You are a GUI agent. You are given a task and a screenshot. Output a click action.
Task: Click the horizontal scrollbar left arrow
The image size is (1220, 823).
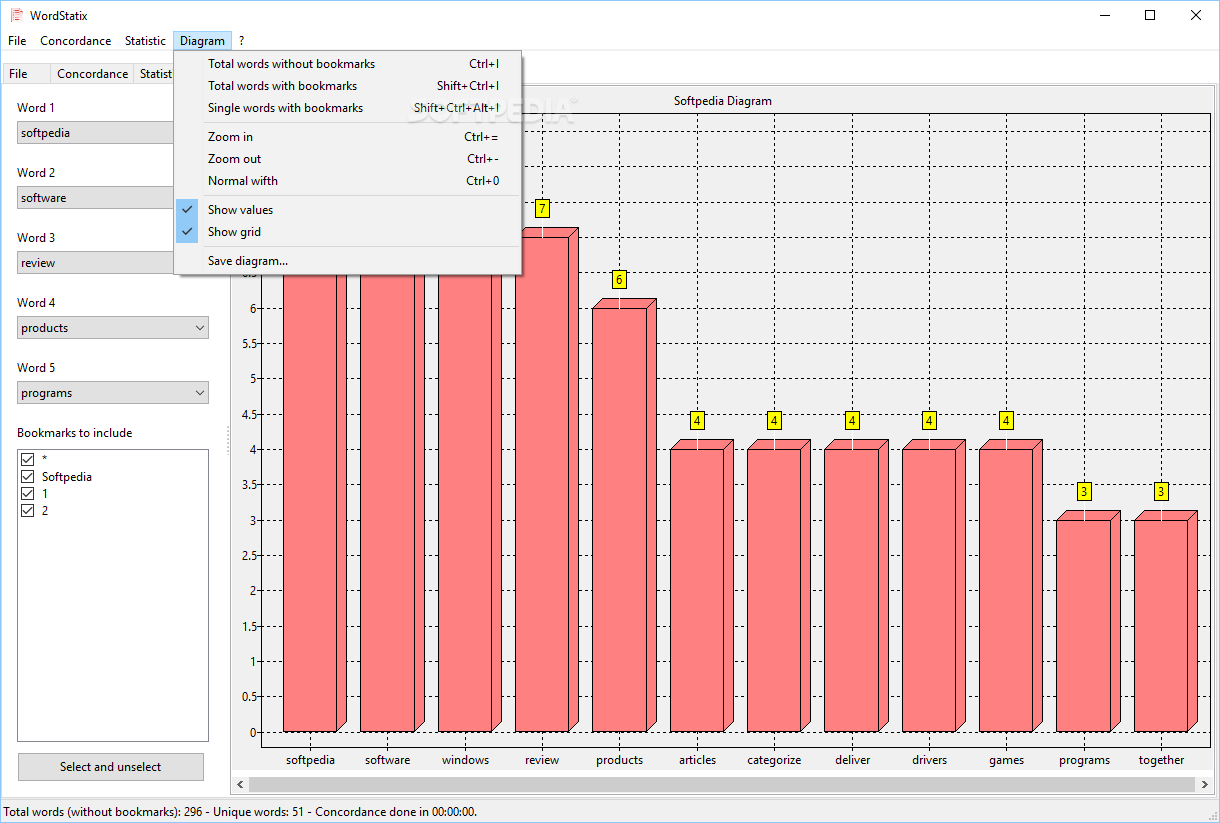(x=240, y=784)
